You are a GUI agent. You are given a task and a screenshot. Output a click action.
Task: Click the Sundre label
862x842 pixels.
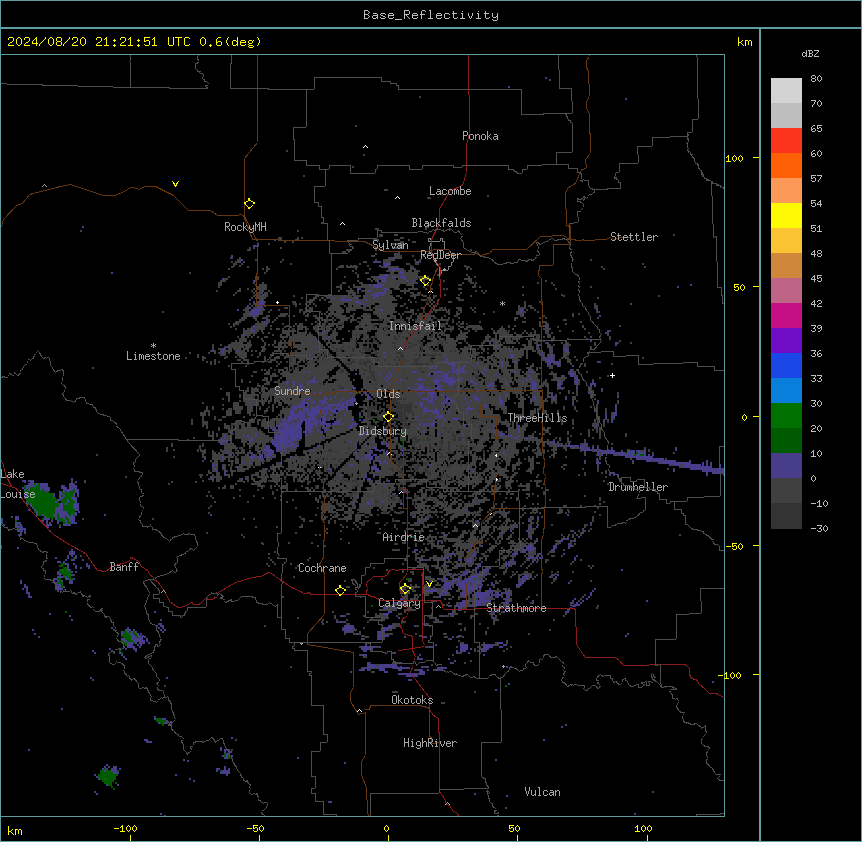pyautogui.click(x=292, y=391)
